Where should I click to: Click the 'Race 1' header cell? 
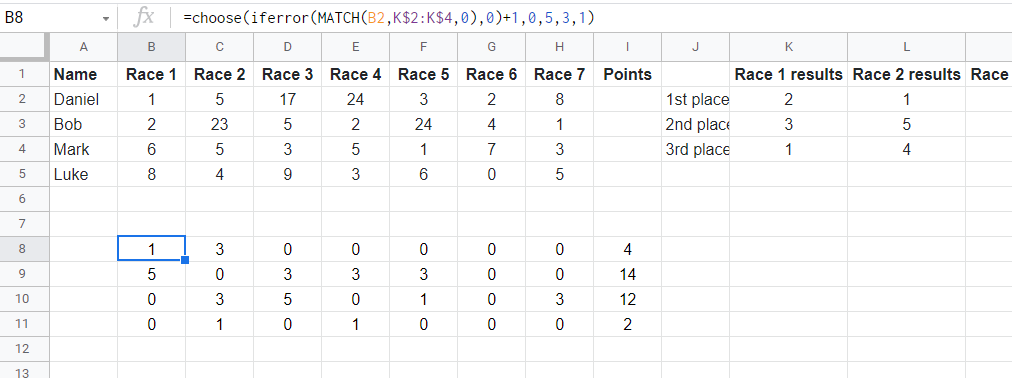(x=151, y=74)
